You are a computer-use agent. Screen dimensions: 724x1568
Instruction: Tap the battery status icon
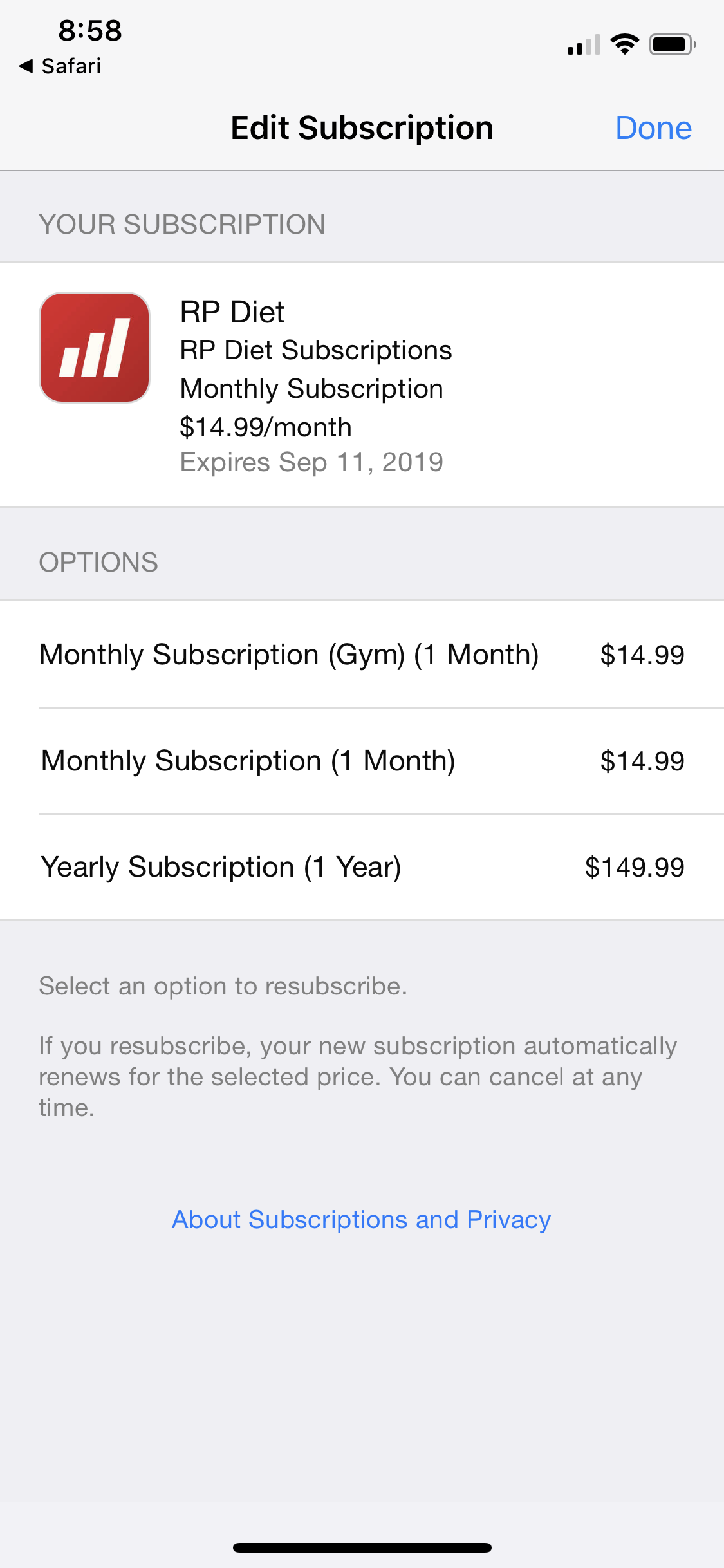(672, 44)
